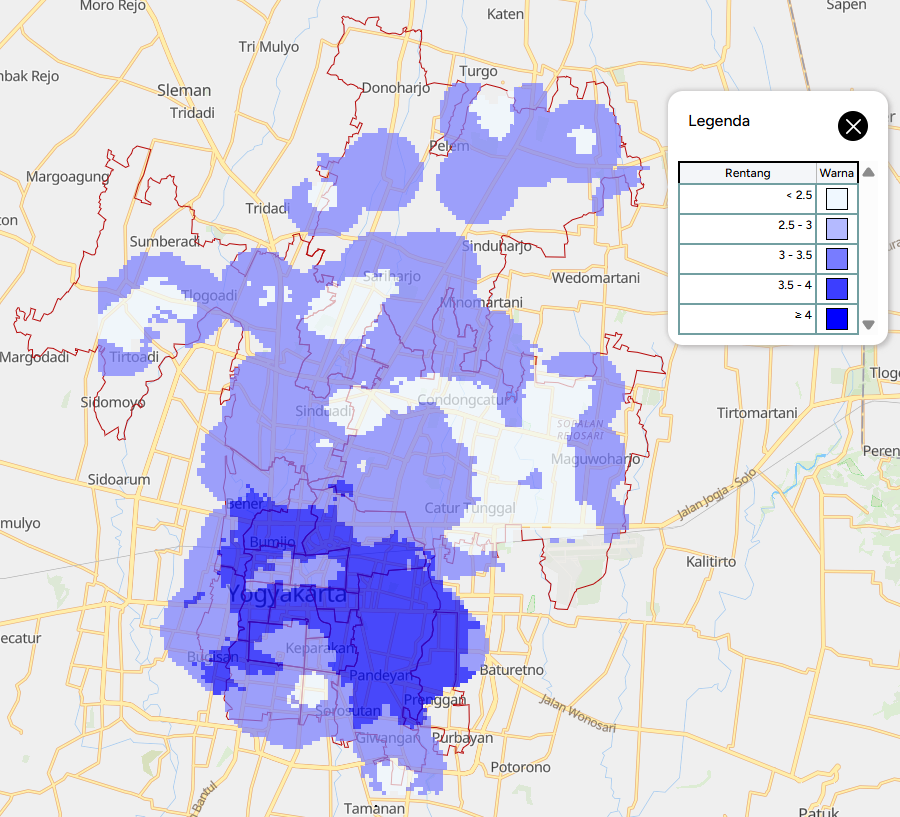The image size is (900, 817).
Task: Click the Tamanan map label
Action: point(374,809)
